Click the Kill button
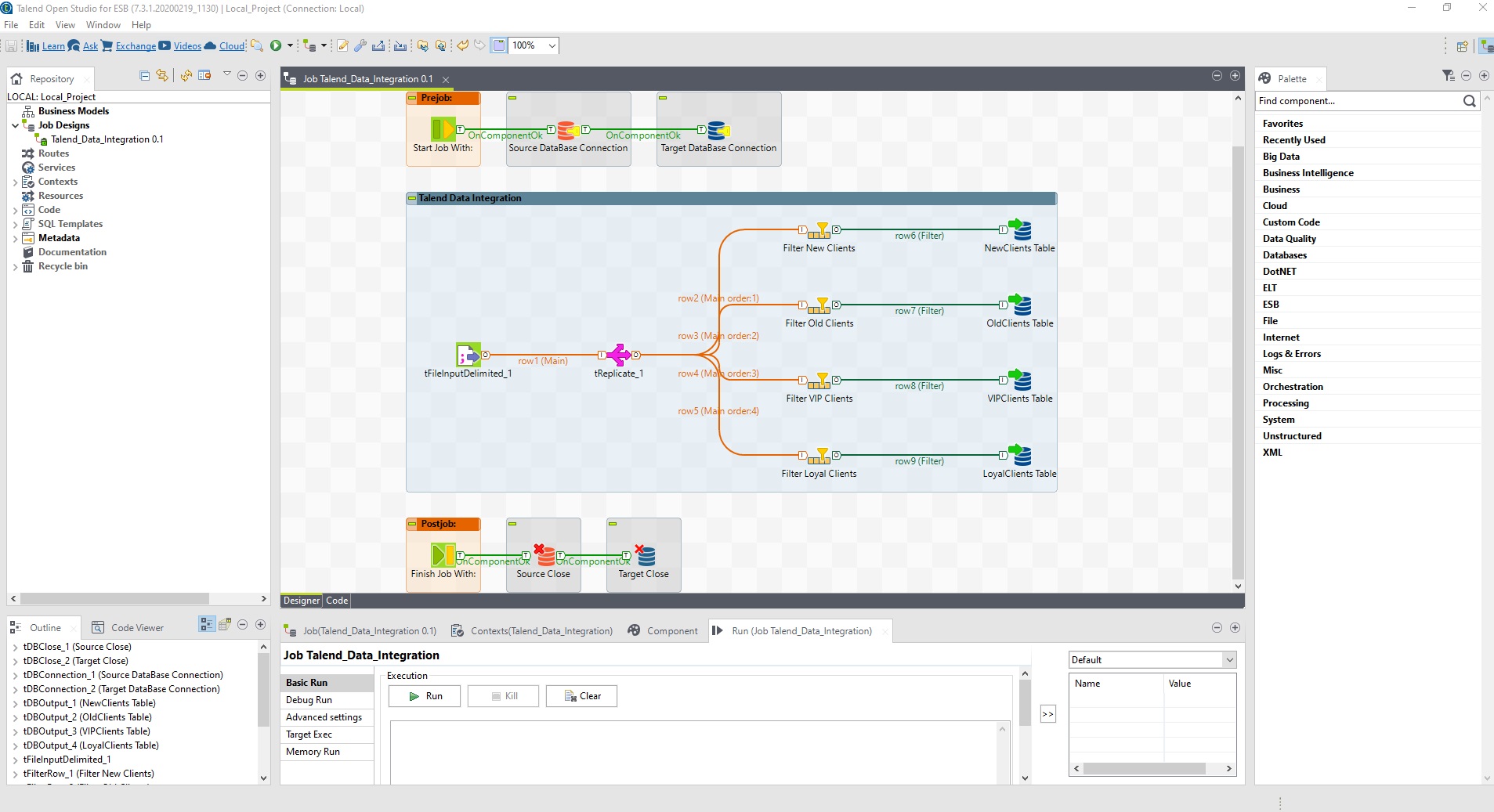This screenshot has height=812, width=1494. (x=502, y=696)
